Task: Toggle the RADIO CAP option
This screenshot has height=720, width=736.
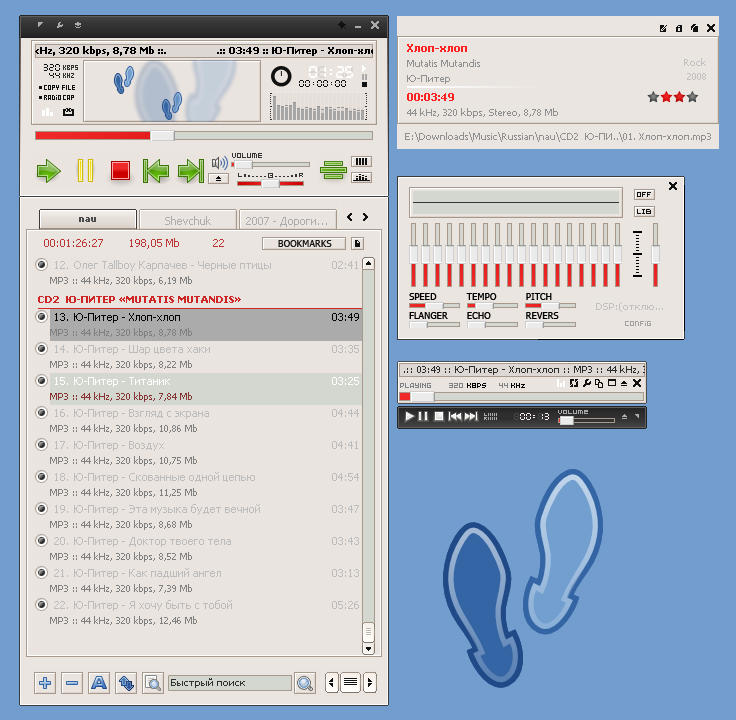Action: tap(57, 98)
